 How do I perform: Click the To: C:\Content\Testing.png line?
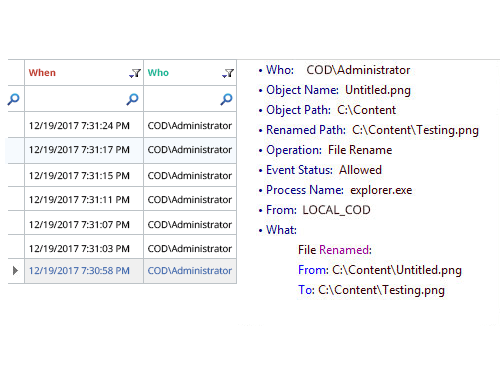click(371, 290)
